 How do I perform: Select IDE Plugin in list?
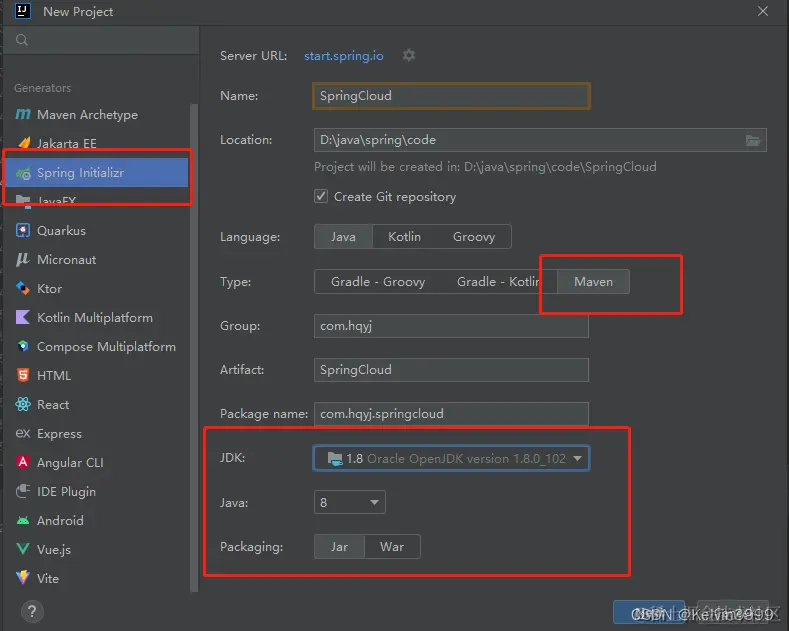96,492
